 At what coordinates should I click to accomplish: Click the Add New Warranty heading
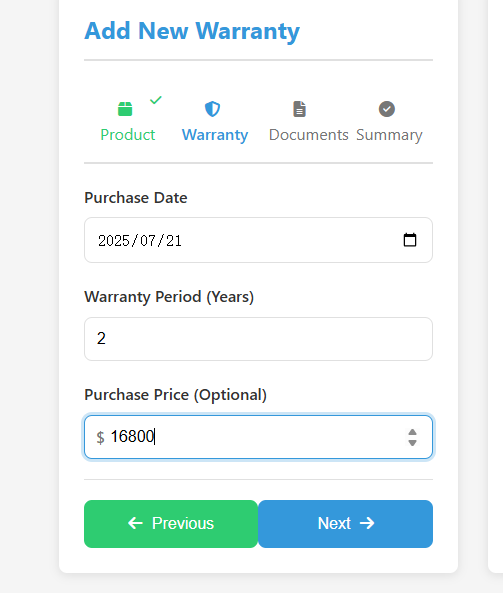coord(192,31)
